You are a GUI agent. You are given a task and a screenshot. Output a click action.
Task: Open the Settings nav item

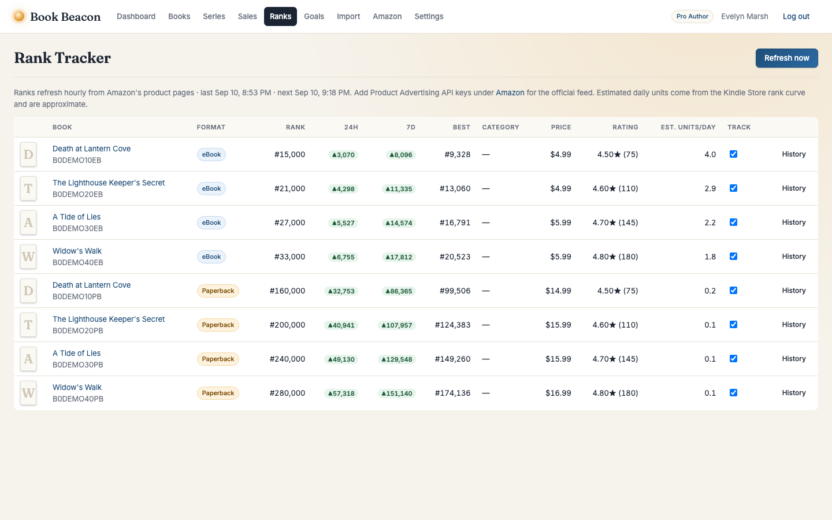tap(429, 16)
